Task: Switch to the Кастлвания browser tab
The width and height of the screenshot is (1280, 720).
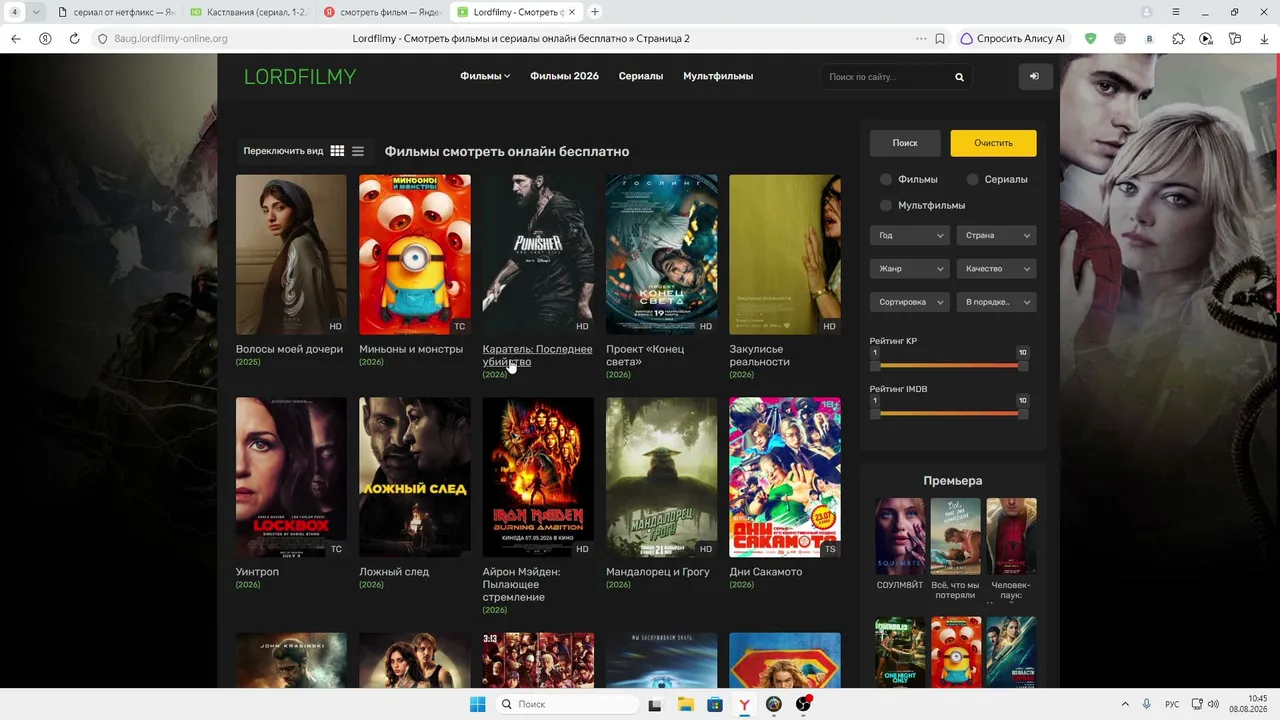Action: tap(248, 12)
